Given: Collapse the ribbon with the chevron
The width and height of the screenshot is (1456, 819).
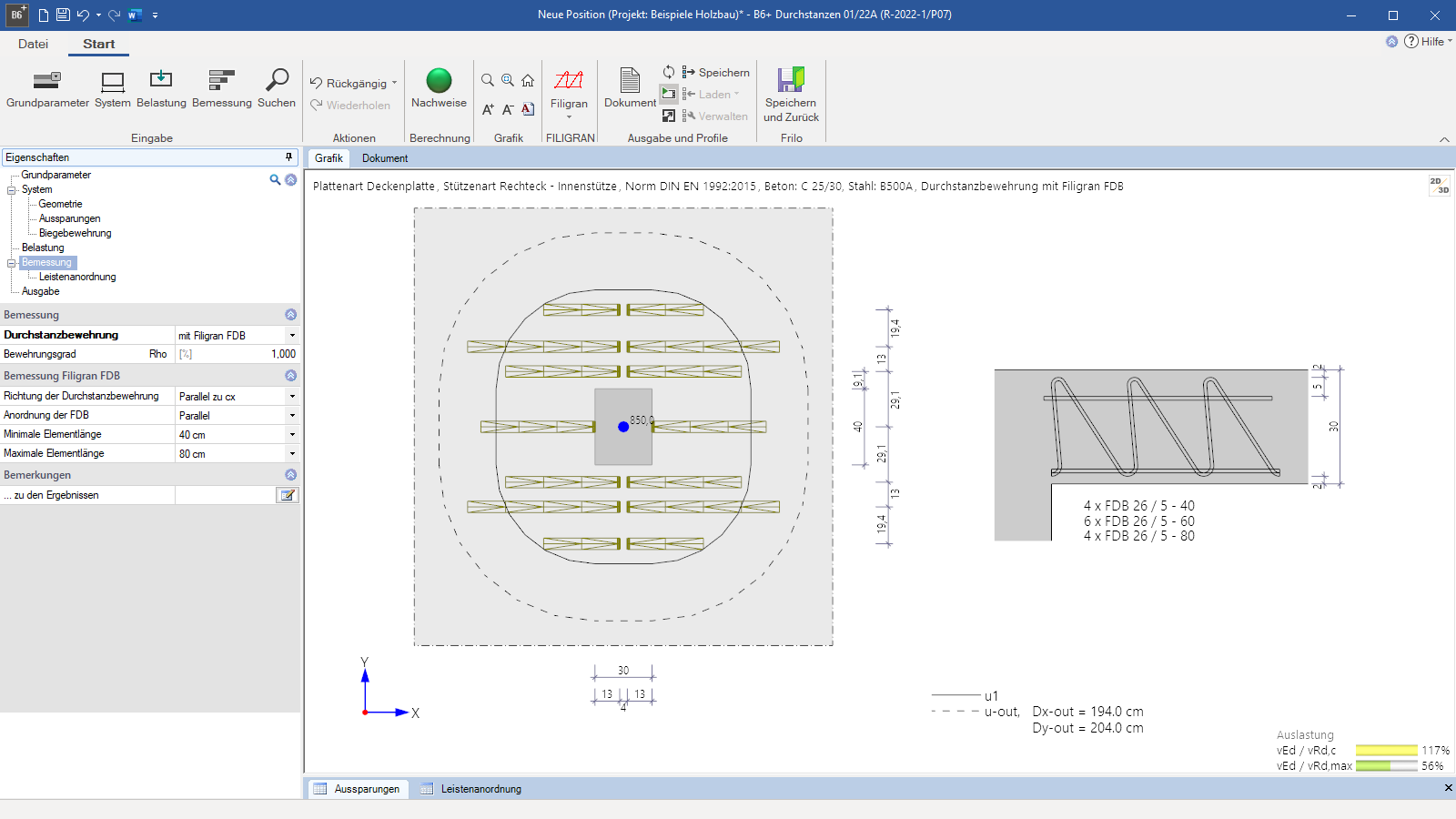Looking at the screenshot, I should (x=1444, y=139).
